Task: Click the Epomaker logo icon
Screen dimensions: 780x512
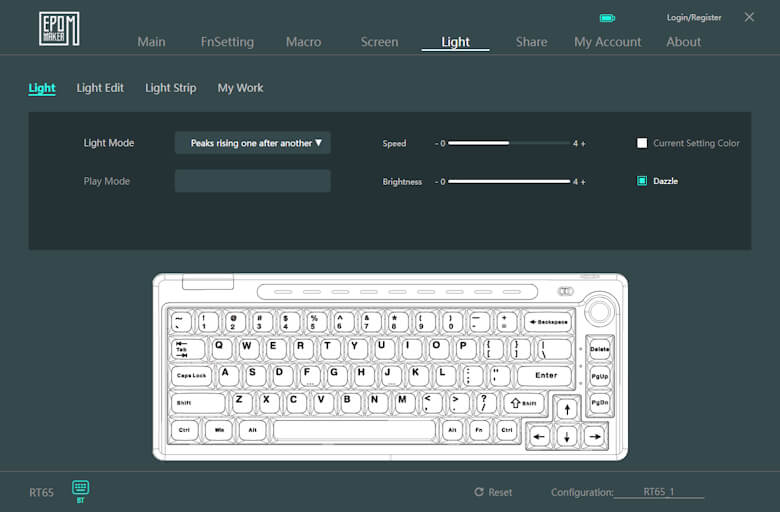Action: coord(59,28)
